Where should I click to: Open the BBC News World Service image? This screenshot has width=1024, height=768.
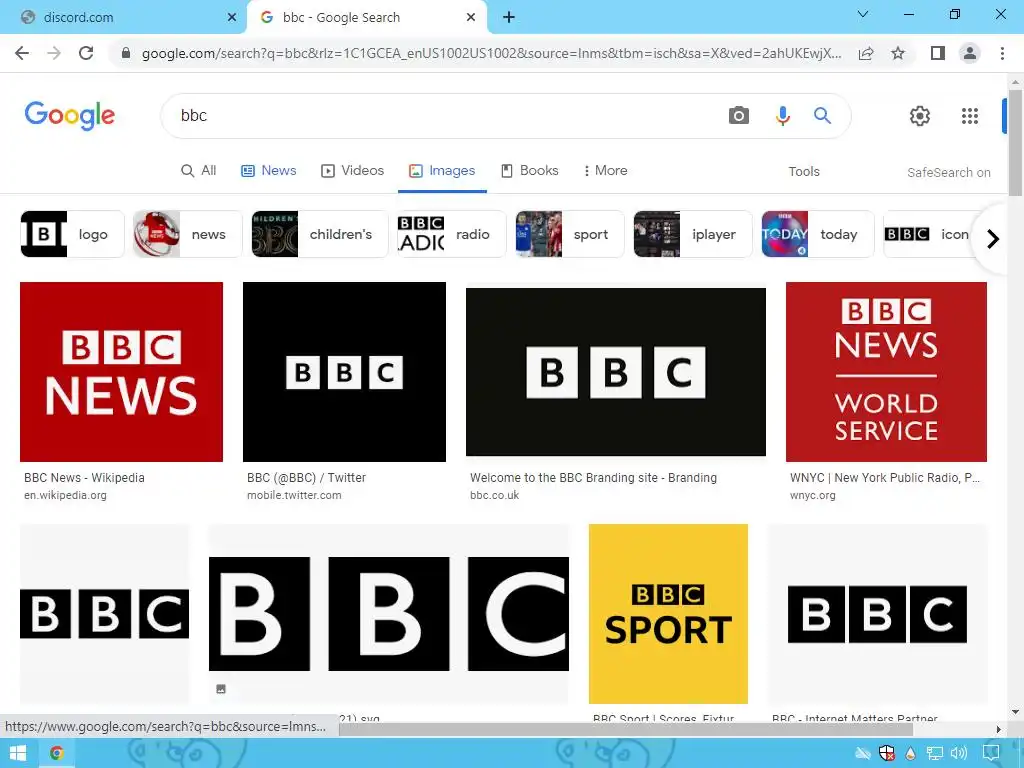pos(886,372)
